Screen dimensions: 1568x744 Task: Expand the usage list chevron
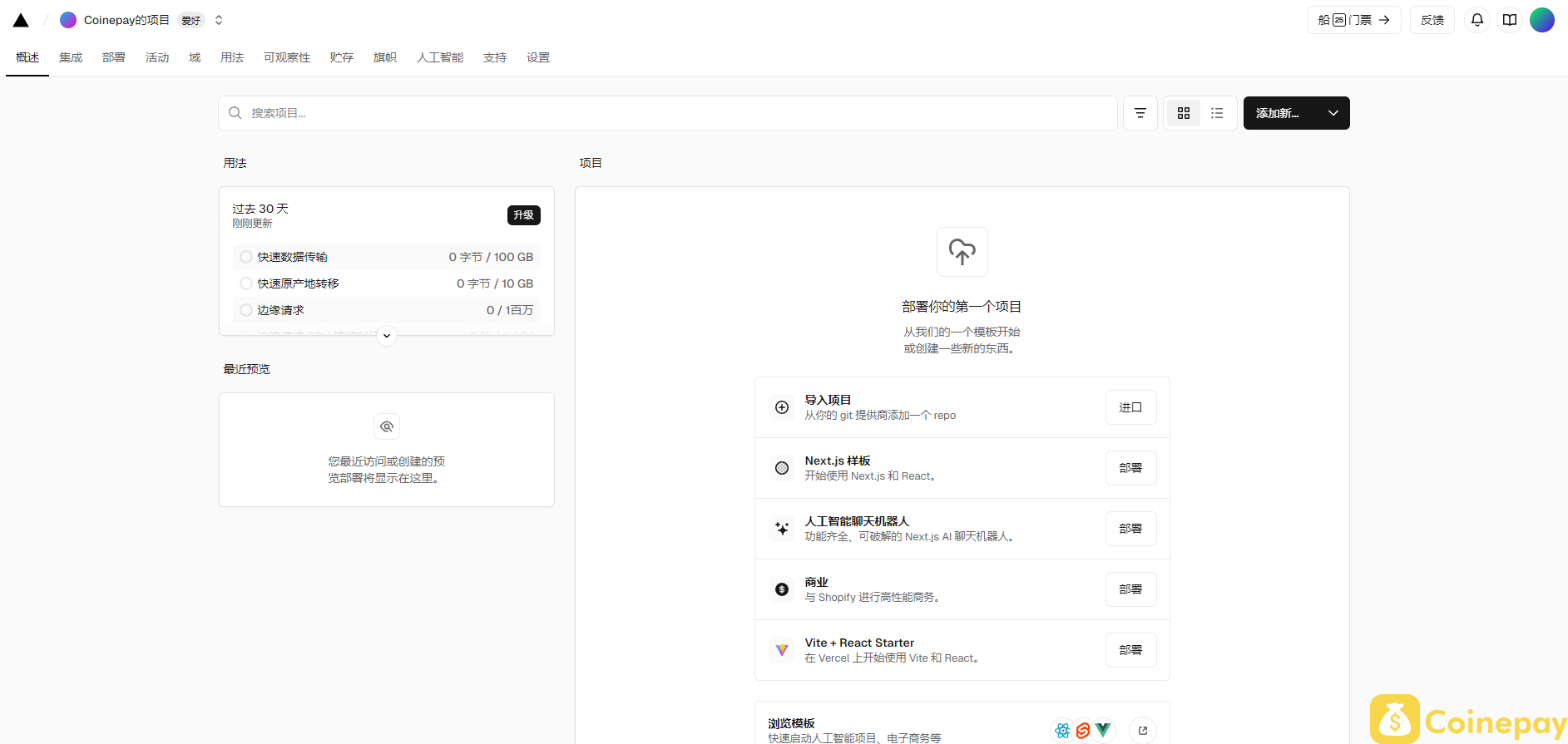click(x=387, y=336)
